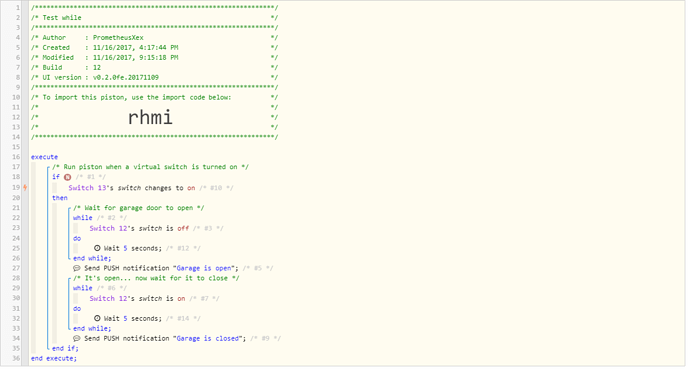Screen dimensions: 690x371
Task: Select the first while statement
Action: [83, 218]
